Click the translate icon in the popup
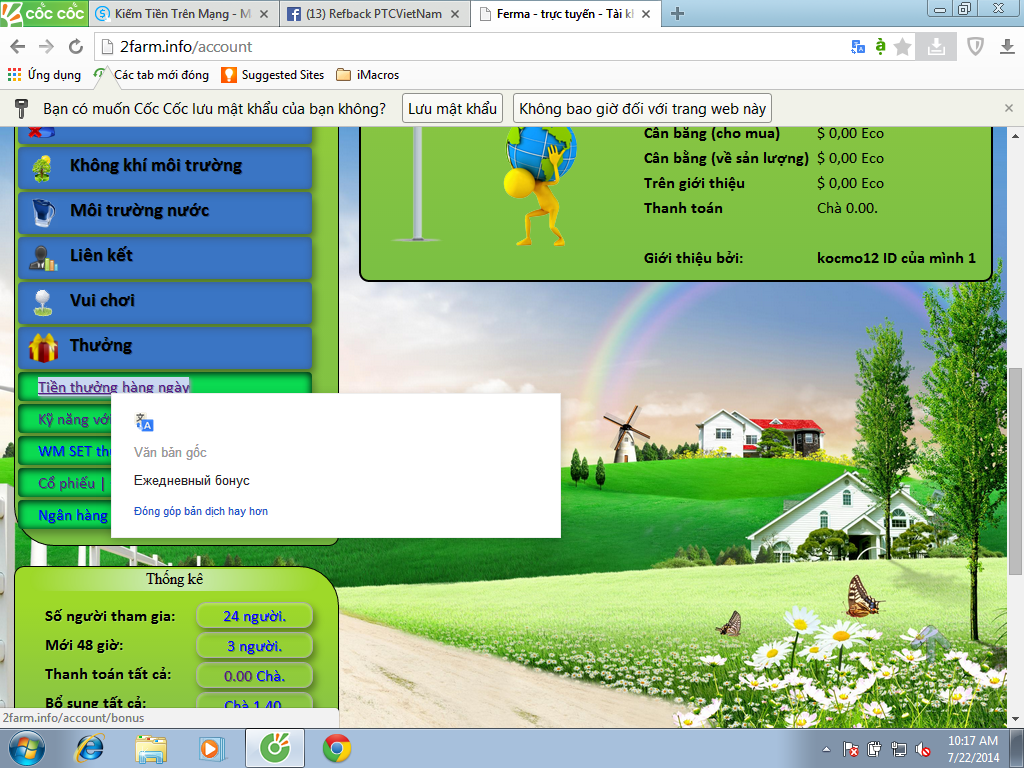Screen dimensions: 1024x768 point(144,423)
